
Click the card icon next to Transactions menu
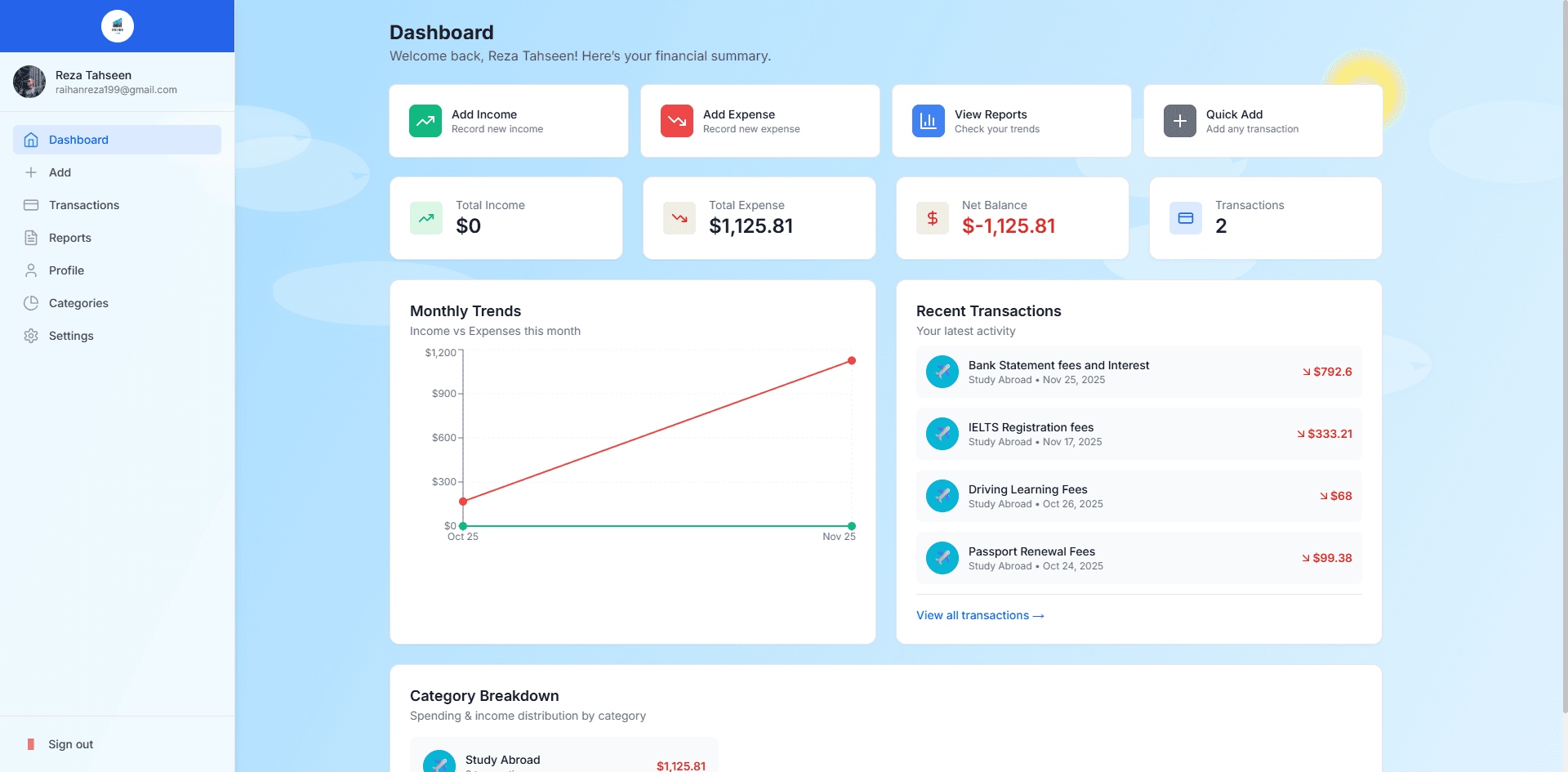tap(31, 205)
